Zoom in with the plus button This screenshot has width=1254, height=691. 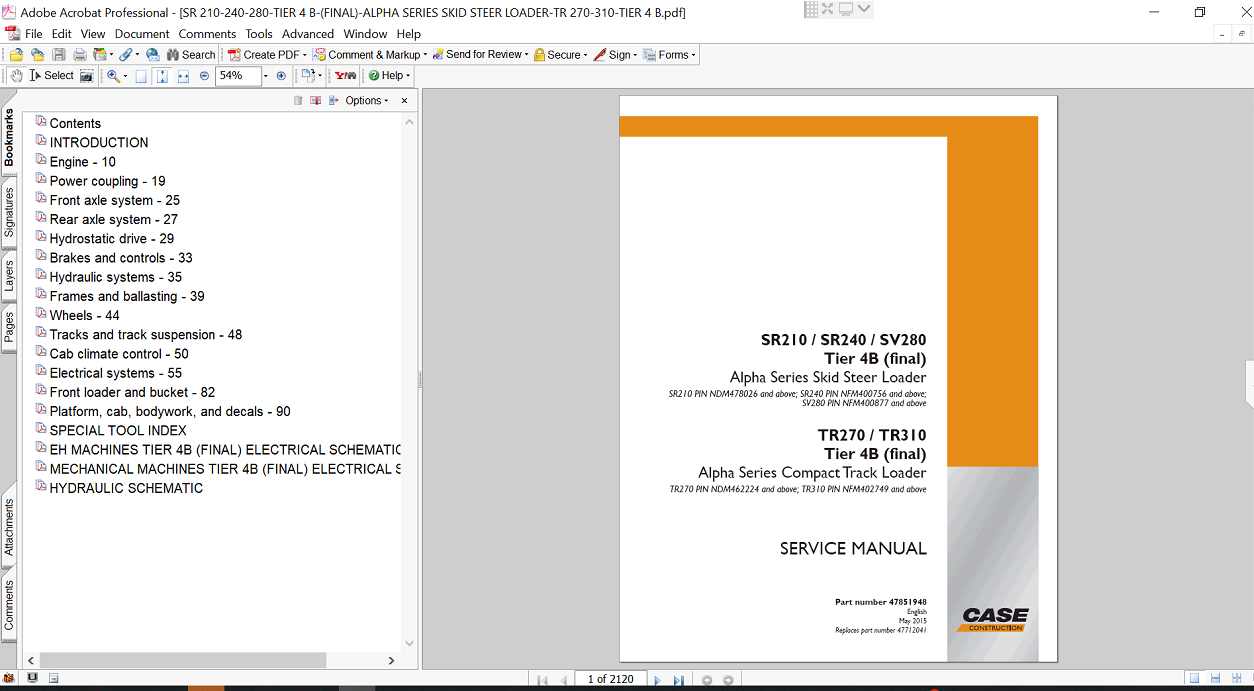point(281,76)
